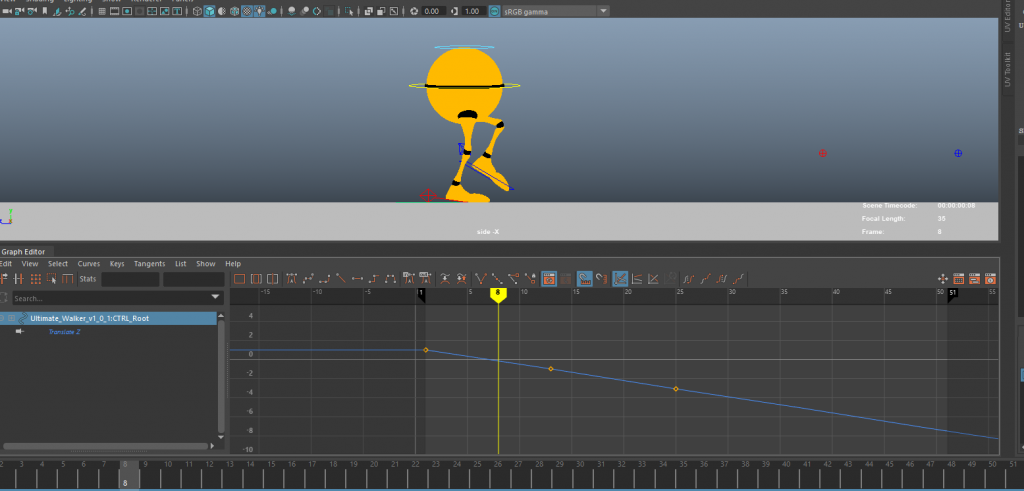The image size is (1024, 491).
Task: Select the Retime tool icon
Action: (67, 279)
